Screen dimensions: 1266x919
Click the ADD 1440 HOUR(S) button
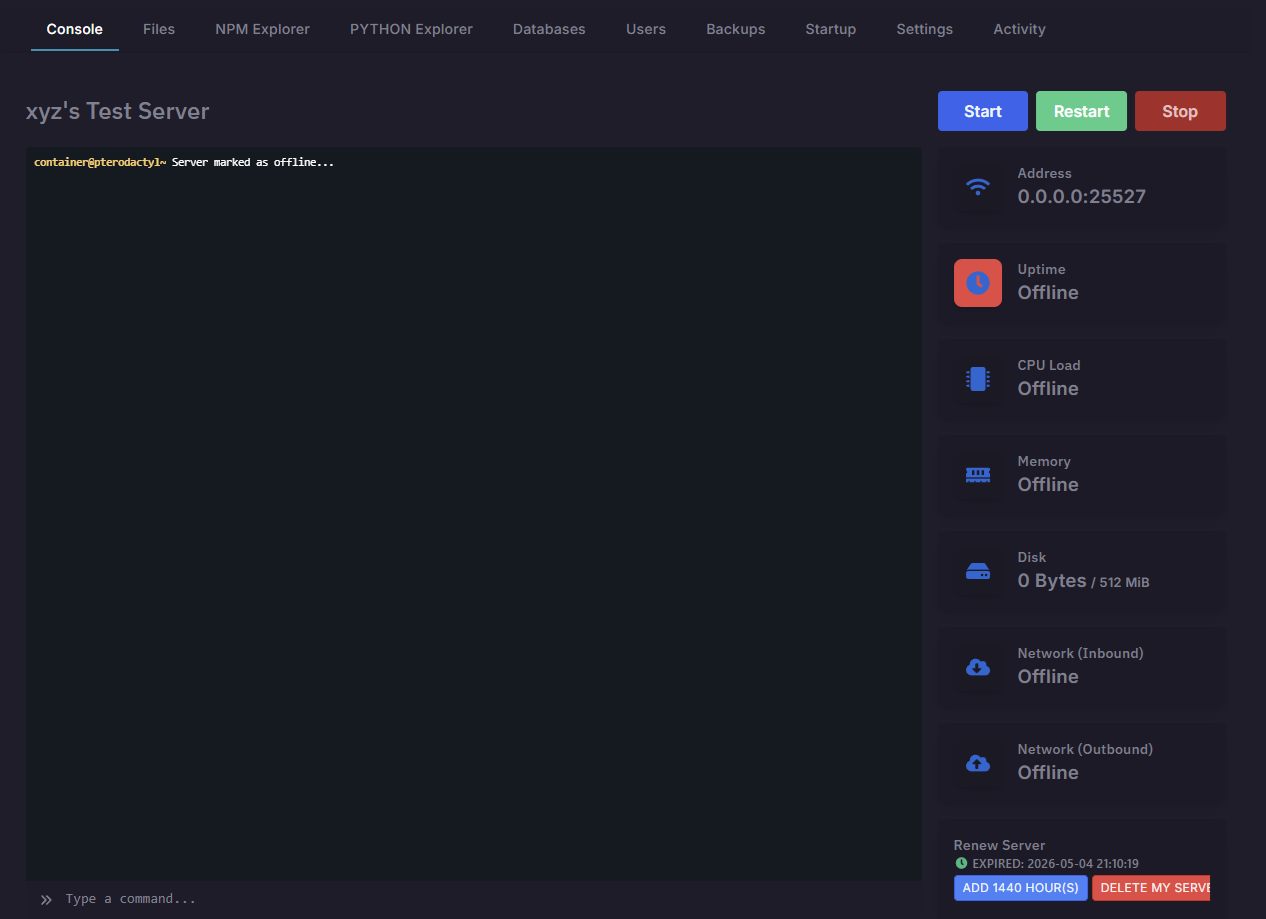coord(1020,888)
